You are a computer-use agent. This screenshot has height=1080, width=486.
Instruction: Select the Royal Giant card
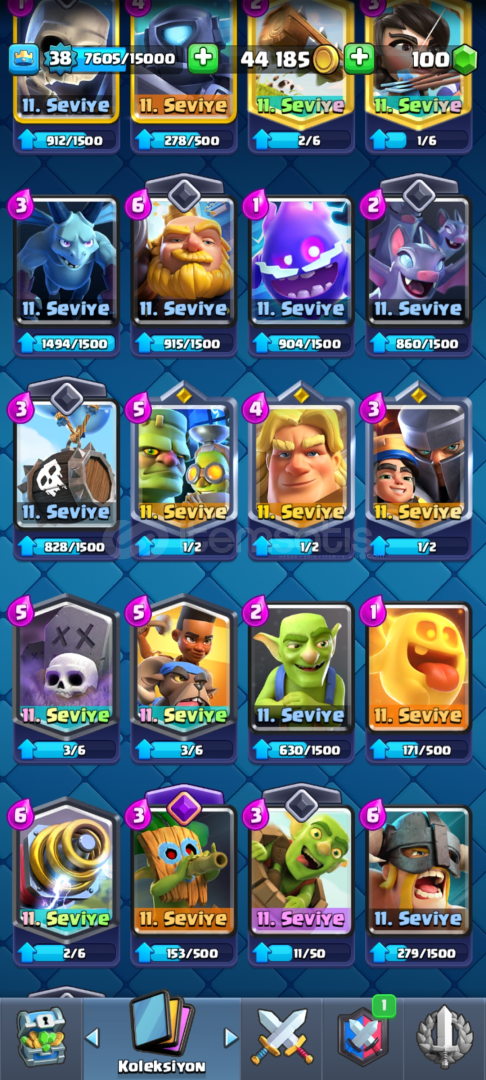pyautogui.click(x=184, y=269)
